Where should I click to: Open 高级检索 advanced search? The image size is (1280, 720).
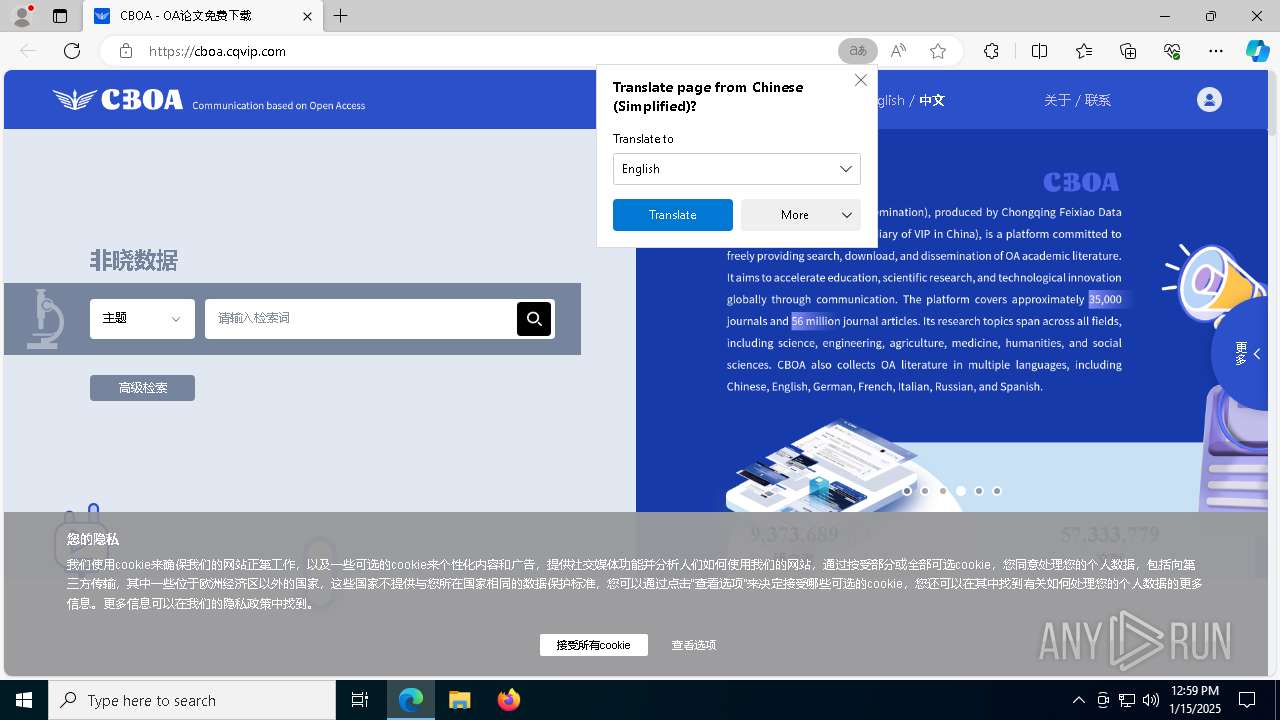142,388
